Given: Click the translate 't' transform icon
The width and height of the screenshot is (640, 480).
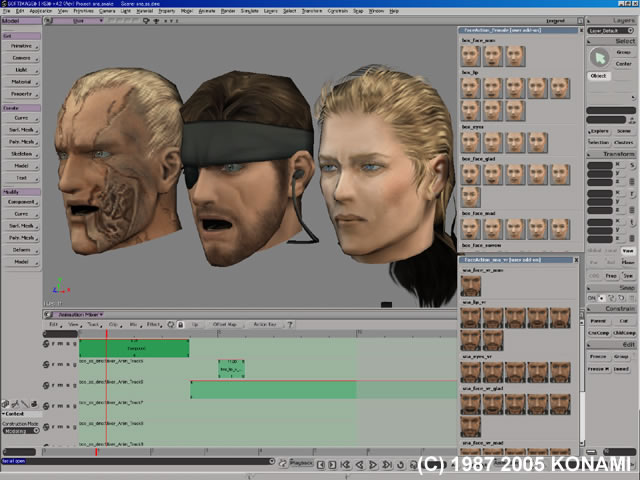Looking at the screenshot, I should coord(632,223).
